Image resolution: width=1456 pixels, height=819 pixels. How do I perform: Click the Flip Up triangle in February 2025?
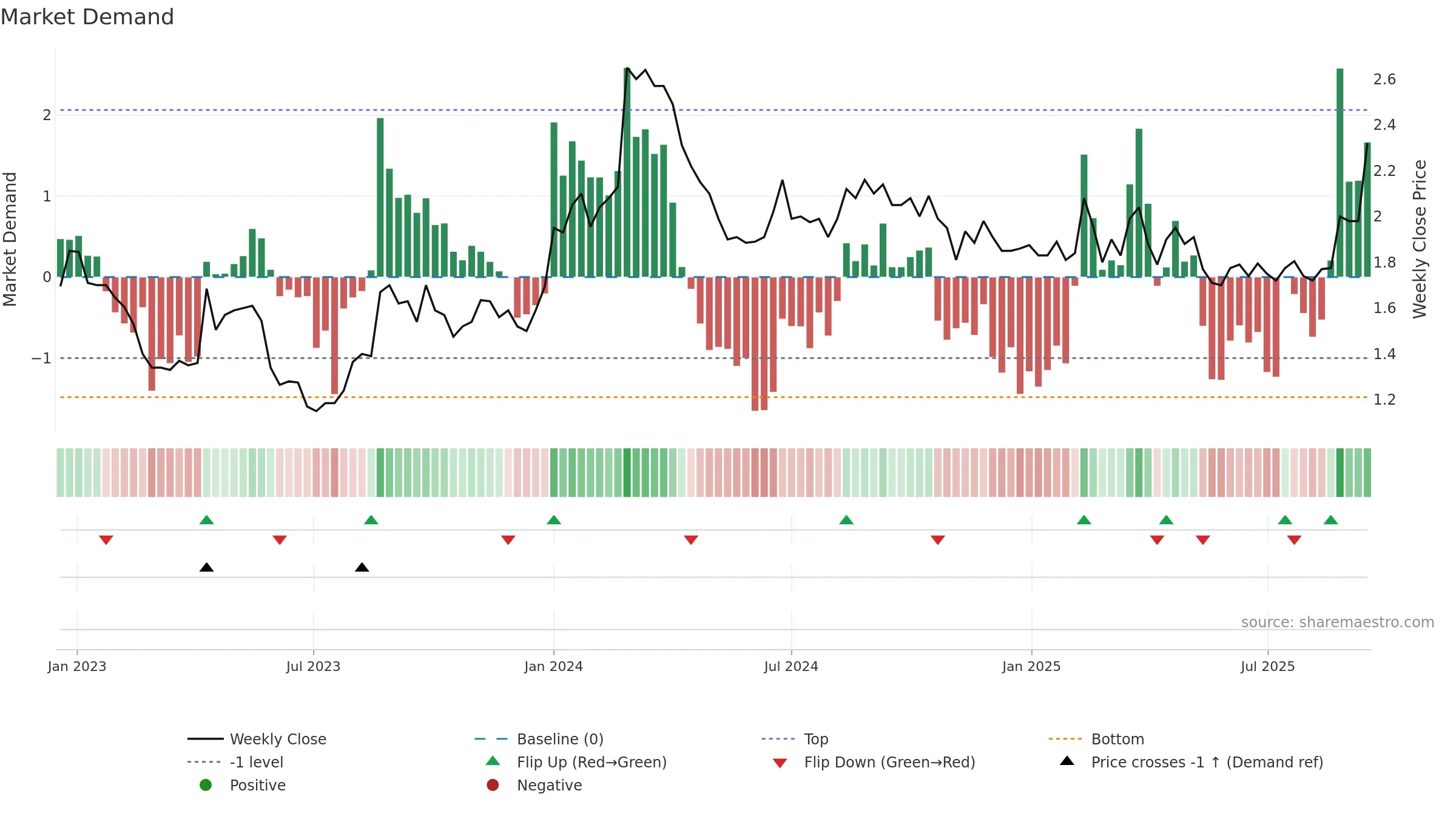click(1084, 520)
